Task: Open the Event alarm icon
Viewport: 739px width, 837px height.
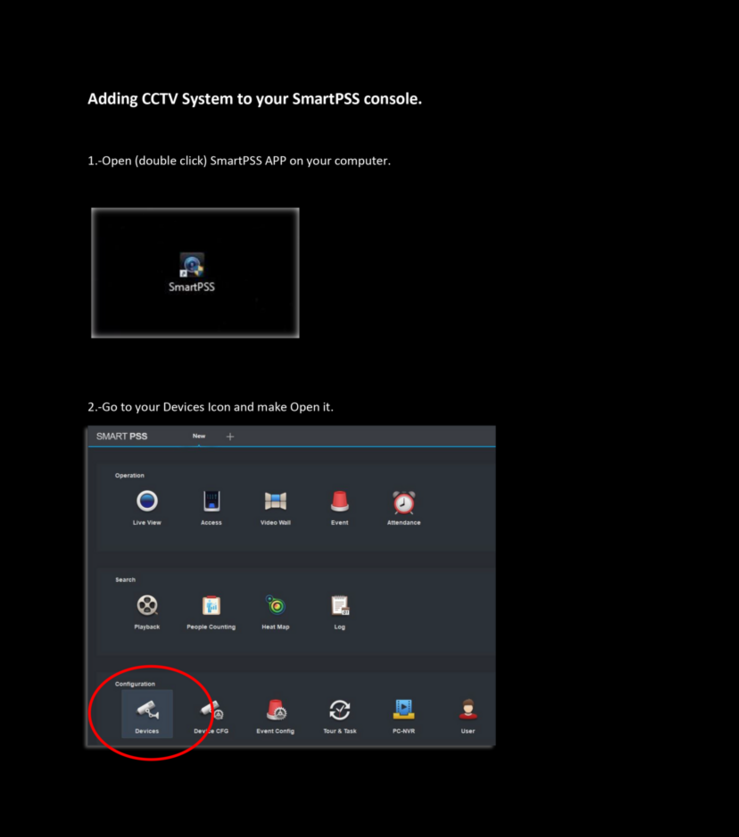Action: point(340,501)
